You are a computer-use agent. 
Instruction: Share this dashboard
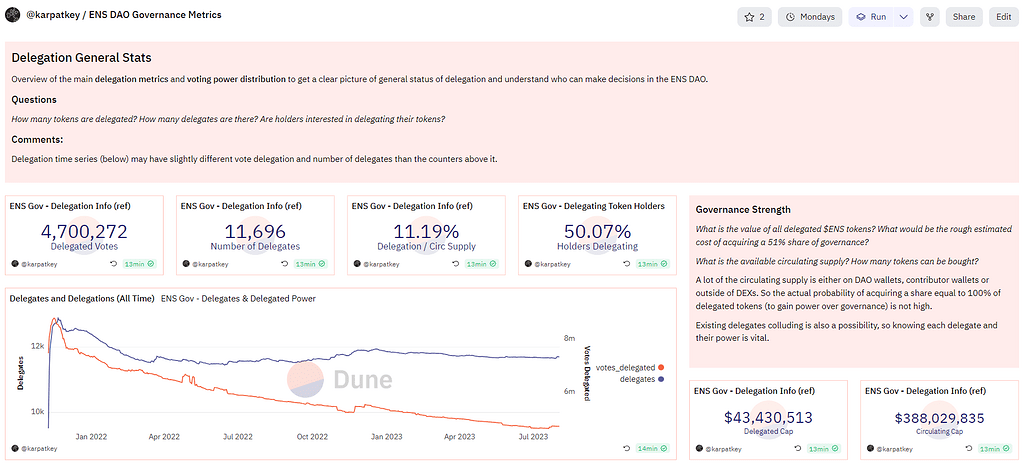point(964,17)
